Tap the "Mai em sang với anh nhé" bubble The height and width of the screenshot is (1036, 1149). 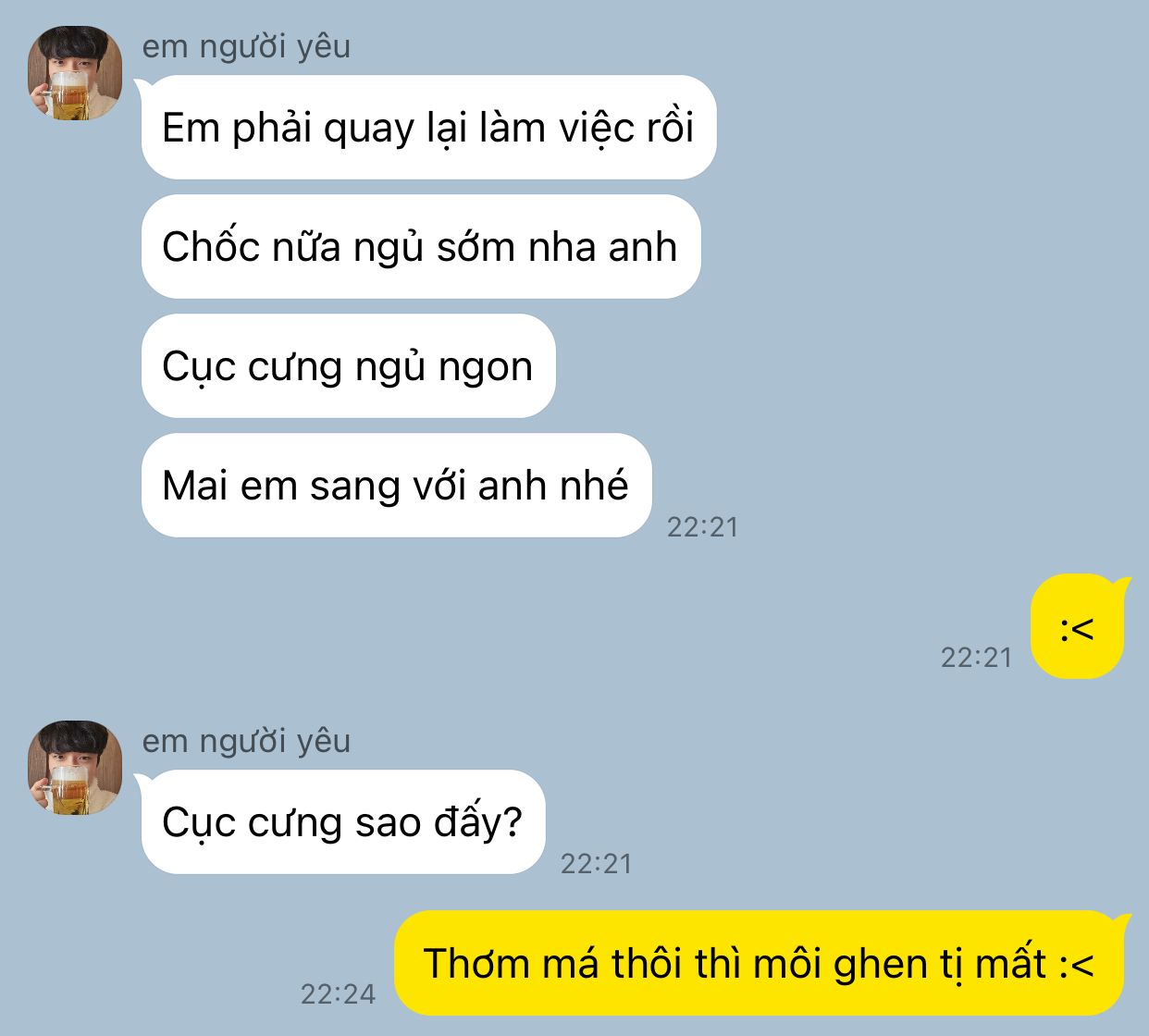pyautogui.click(x=396, y=485)
